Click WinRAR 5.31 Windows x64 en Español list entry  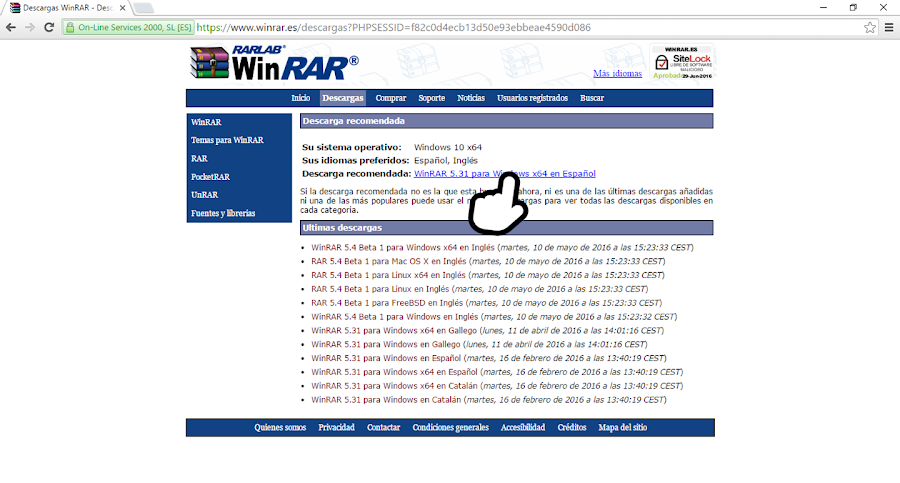click(394, 372)
